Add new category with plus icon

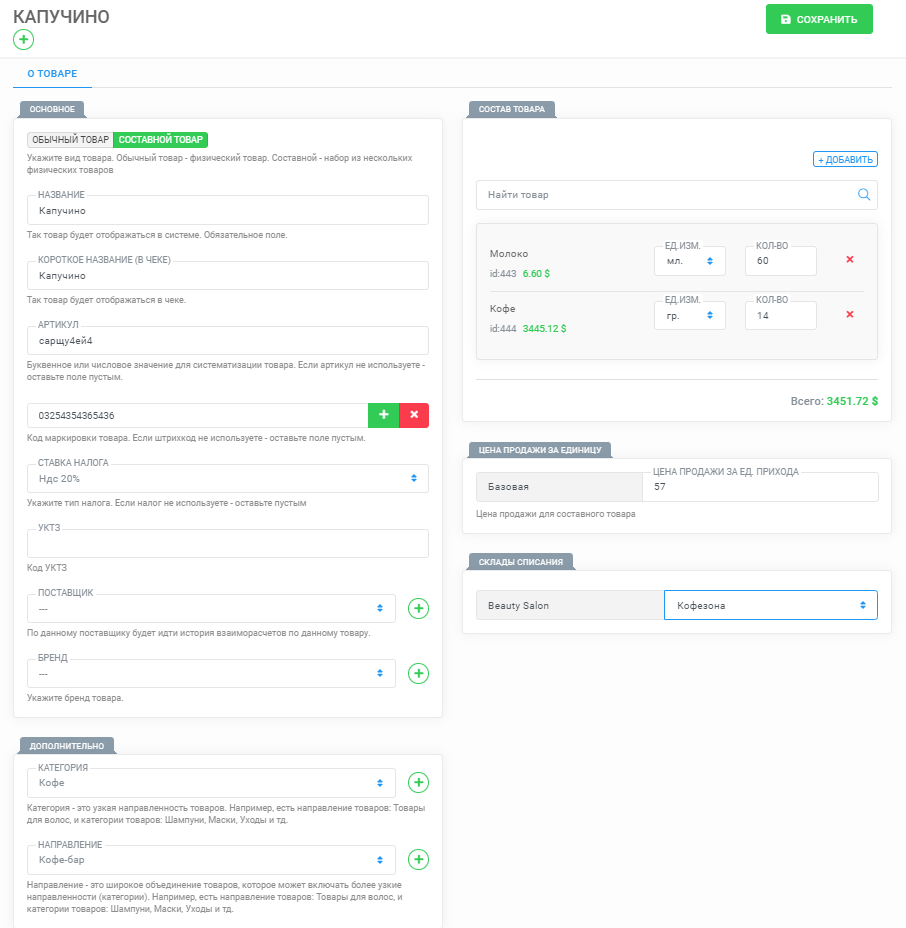click(x=418, y=782)
